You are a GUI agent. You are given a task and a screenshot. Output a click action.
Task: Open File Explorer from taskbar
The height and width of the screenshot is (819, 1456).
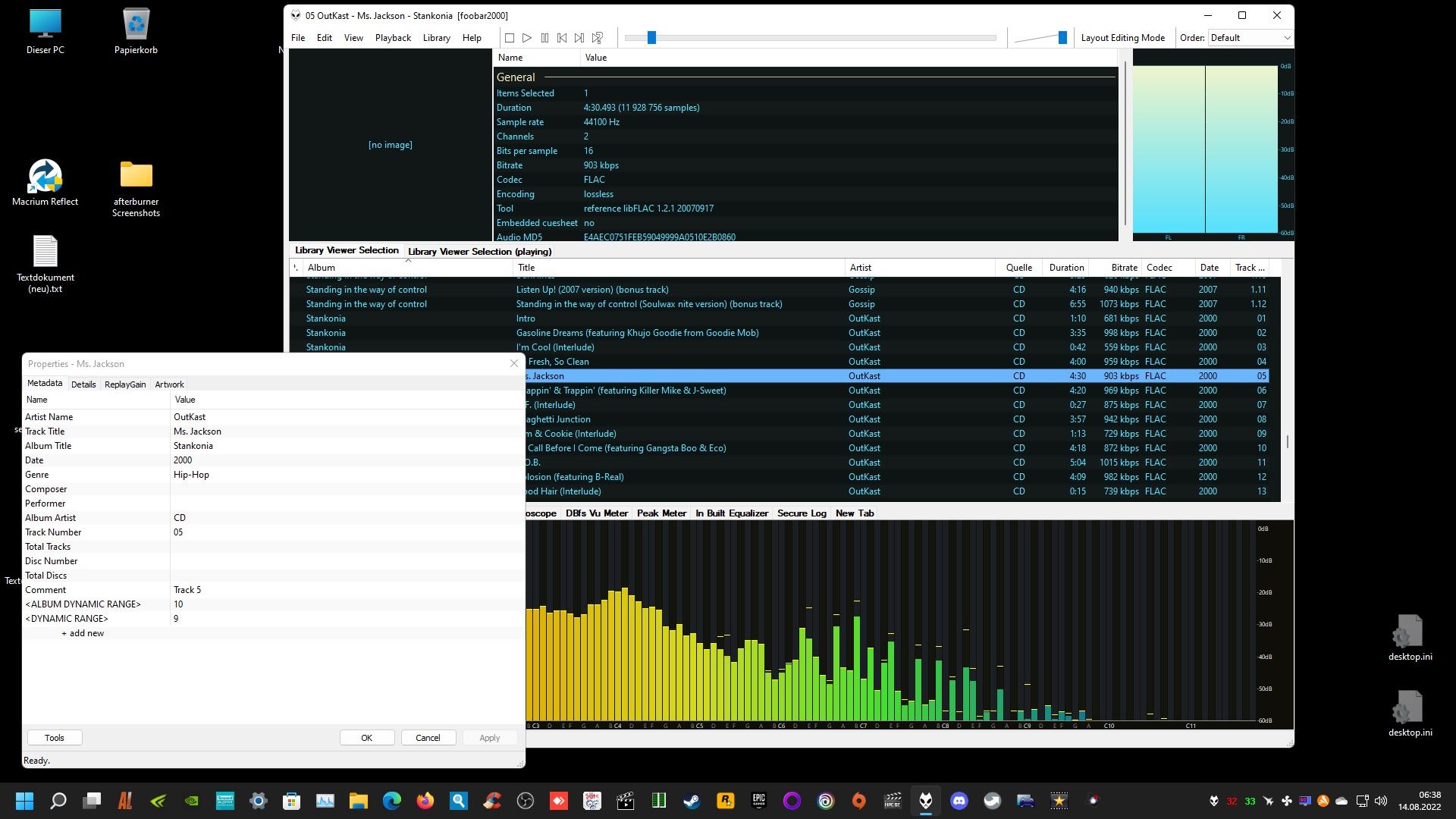point(358,801)
